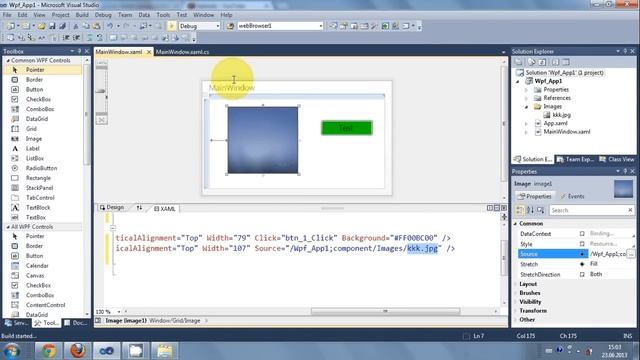Click the XAML editor horizontal scrollbar
Screen dimensions: 640x360
point(385,311)
